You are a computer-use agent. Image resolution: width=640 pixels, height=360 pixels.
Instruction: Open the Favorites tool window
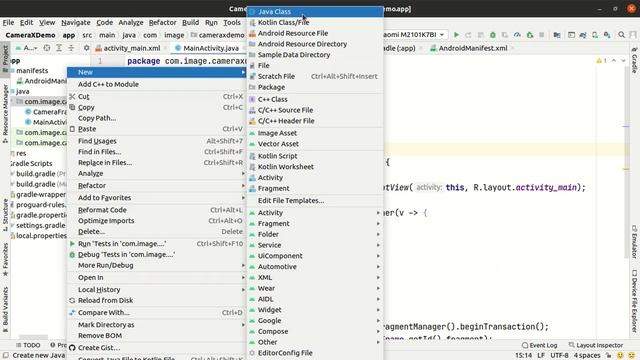pyautogui.click(x=5, y=259)
